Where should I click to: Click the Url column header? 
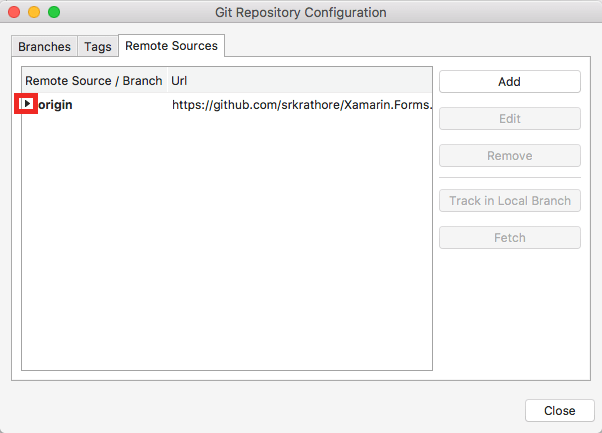pyautogui.click(x=300, y=80)
